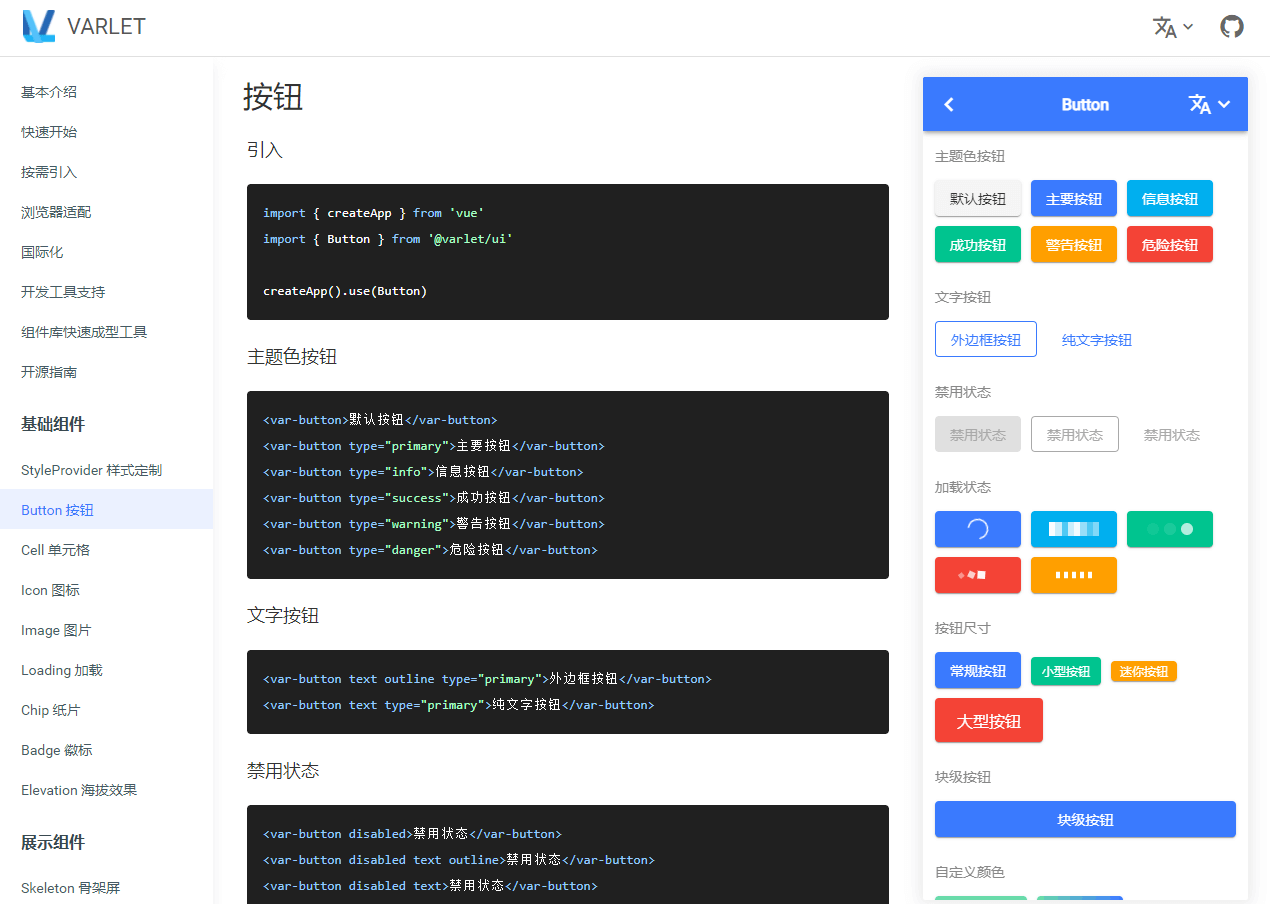Click the translate icon in Button preview

coord(1200,104)
